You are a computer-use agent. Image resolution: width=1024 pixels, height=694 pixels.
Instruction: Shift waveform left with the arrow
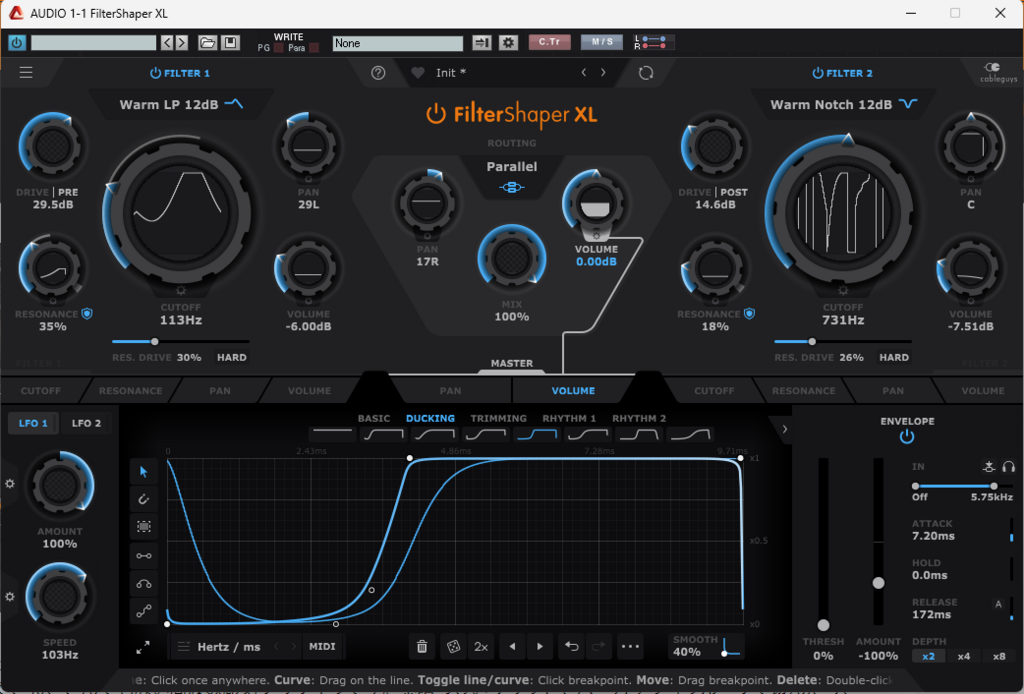[x=513, y=646]
